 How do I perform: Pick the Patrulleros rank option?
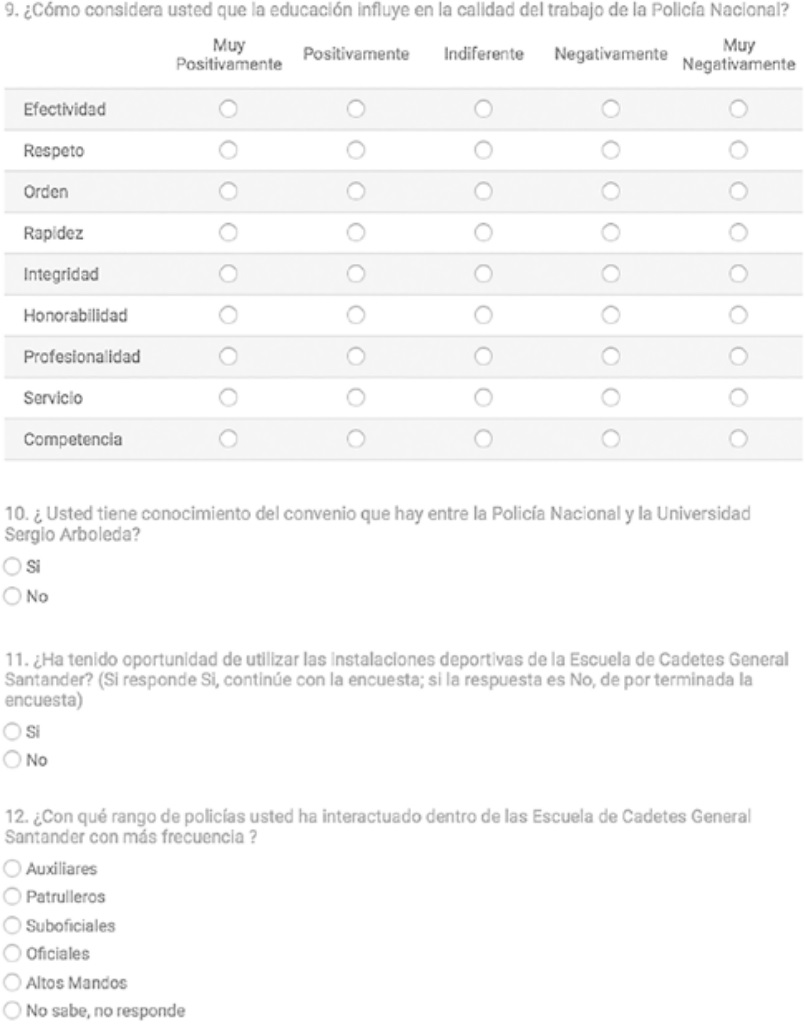click(x=12, y=897)
